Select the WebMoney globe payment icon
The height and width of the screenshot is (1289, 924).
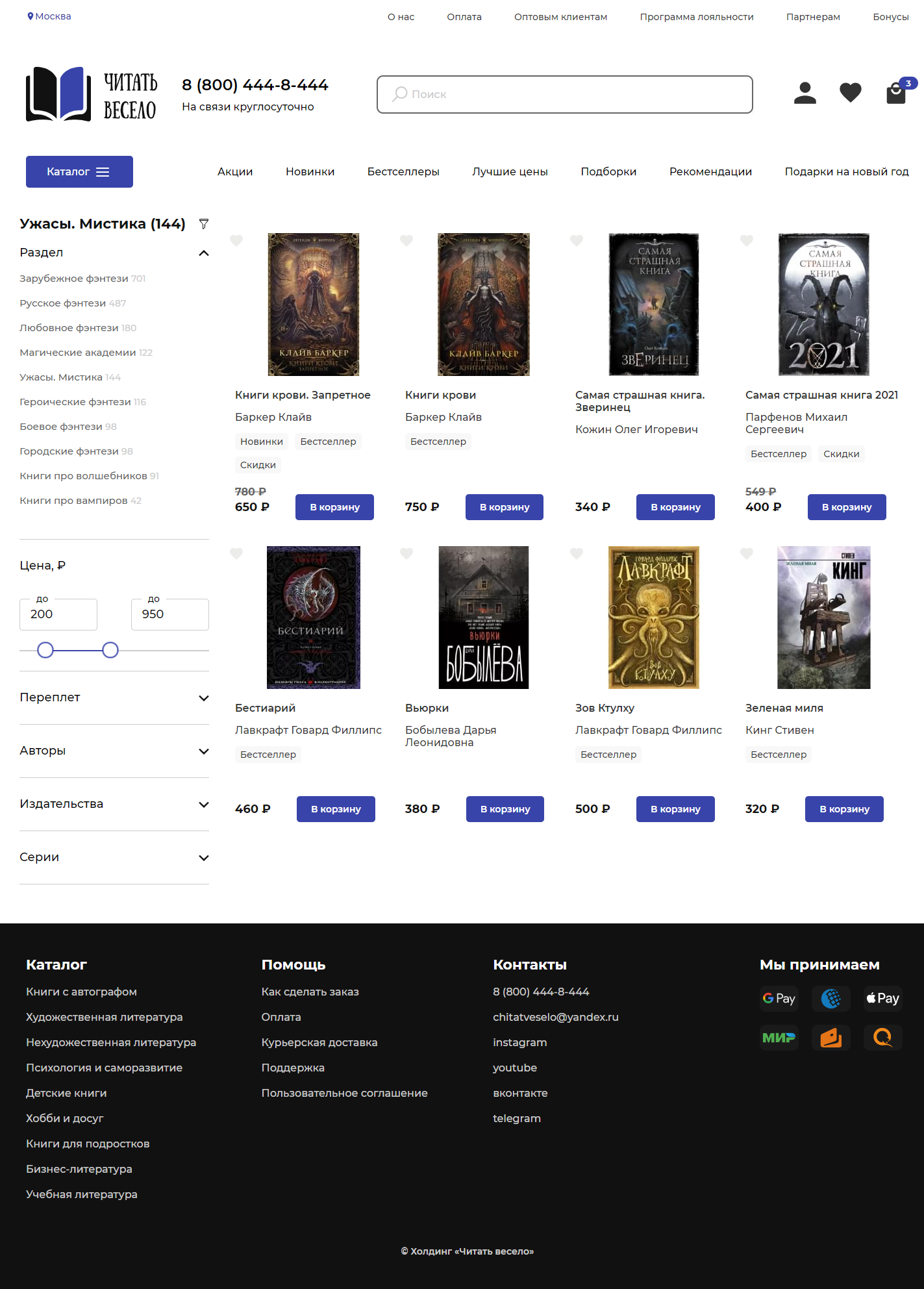pos(831,999)
